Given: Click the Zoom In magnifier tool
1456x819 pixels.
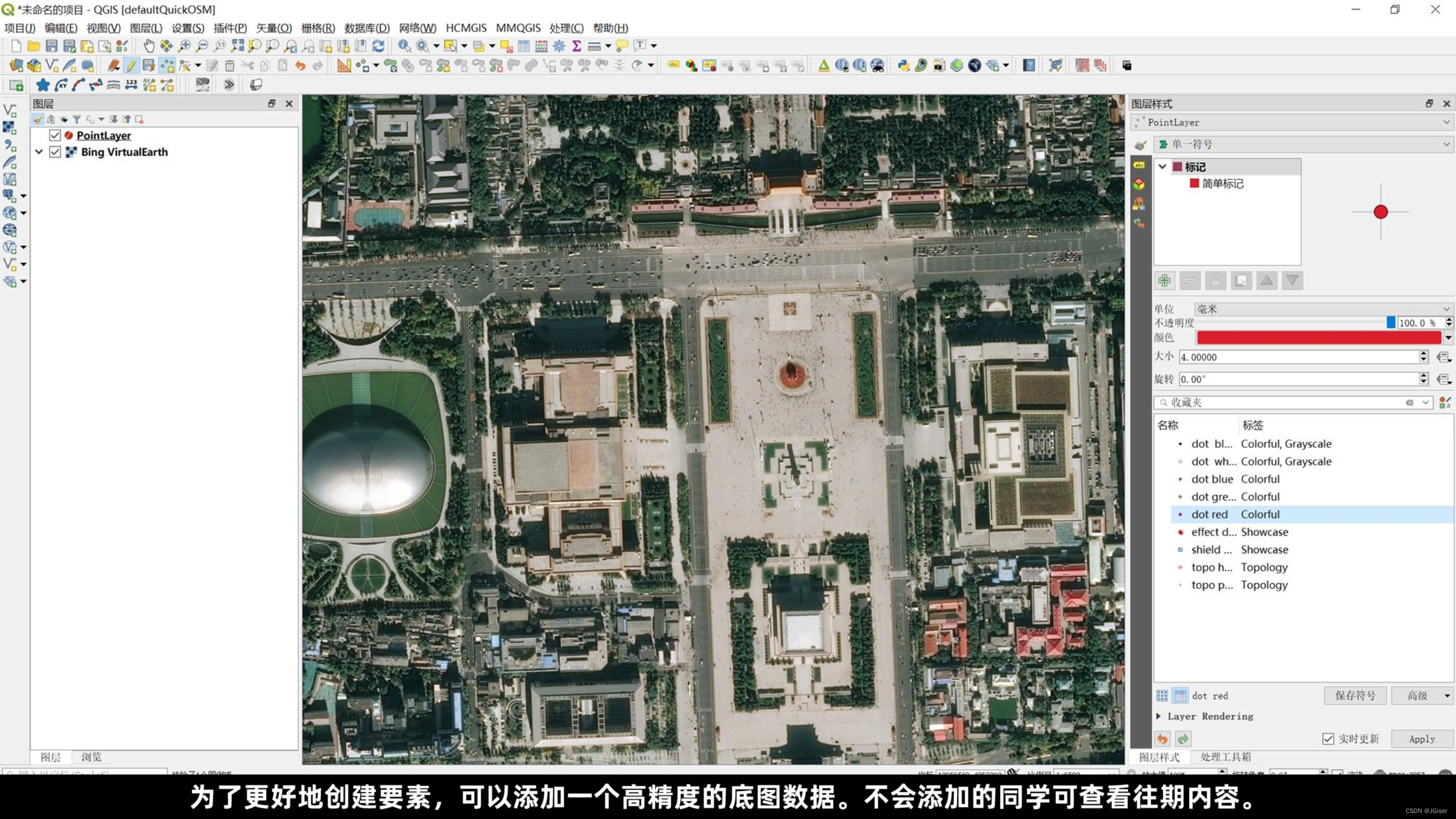Looking at the screenshot, I should click(x=184, y=46).
